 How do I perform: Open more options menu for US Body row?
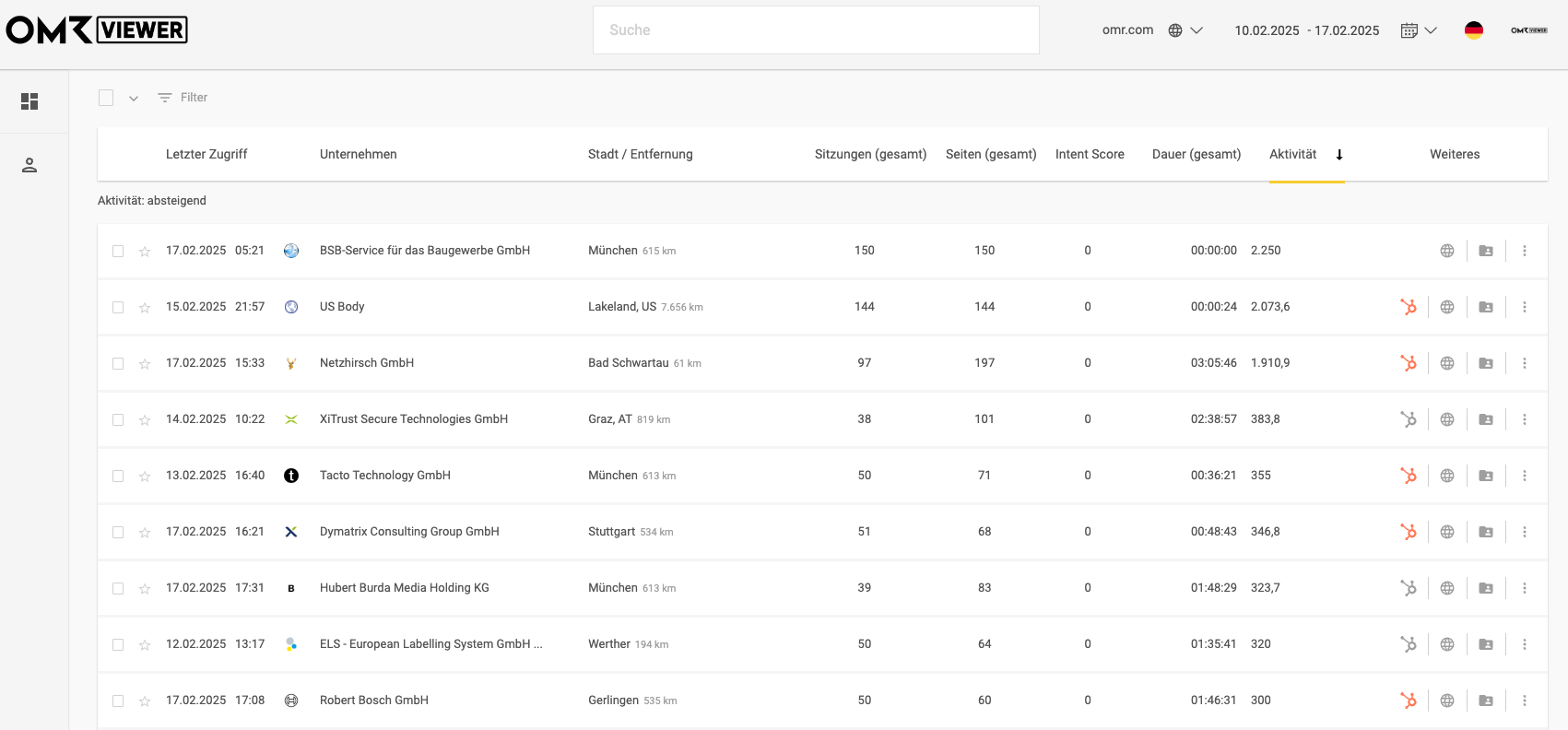click(1525, 307)
